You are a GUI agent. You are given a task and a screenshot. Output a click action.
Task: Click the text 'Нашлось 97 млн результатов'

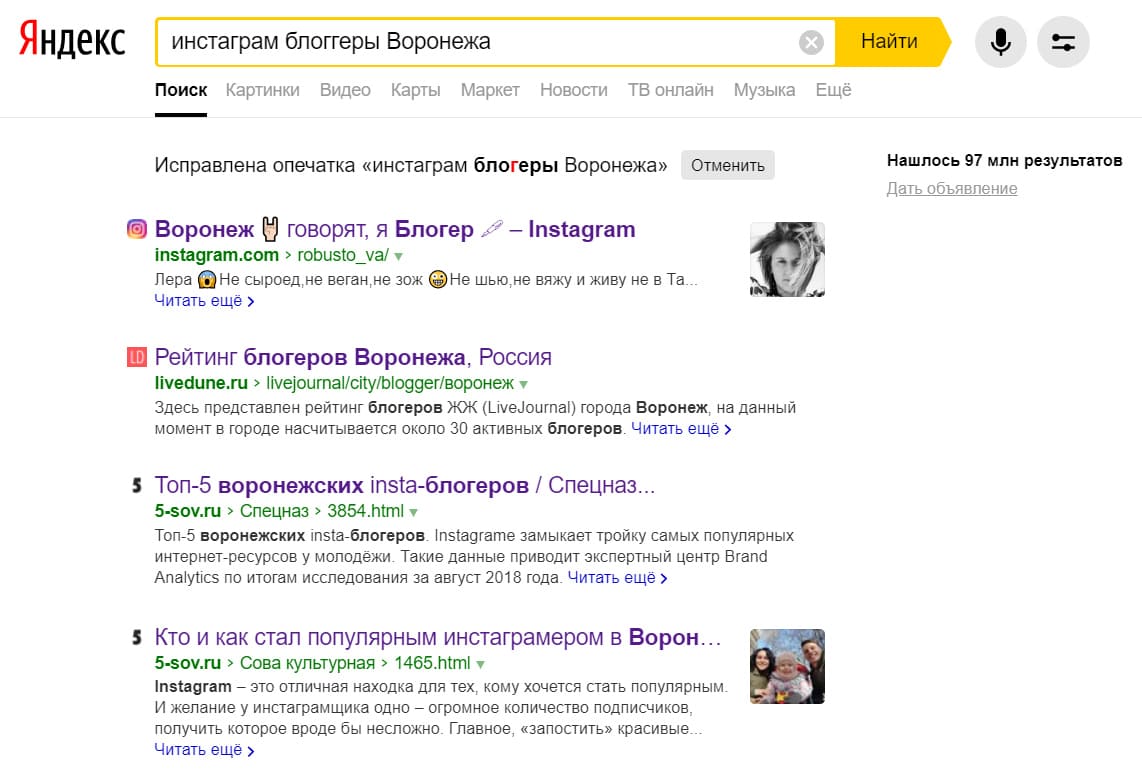pyautogui.click(x=1004, y=161)
